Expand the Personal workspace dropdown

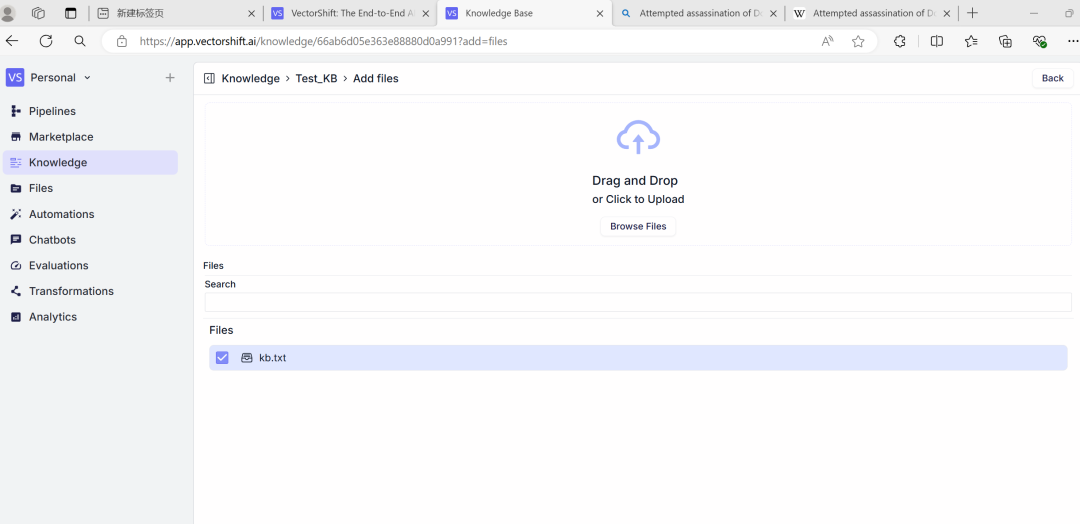(x=87, y=78)
